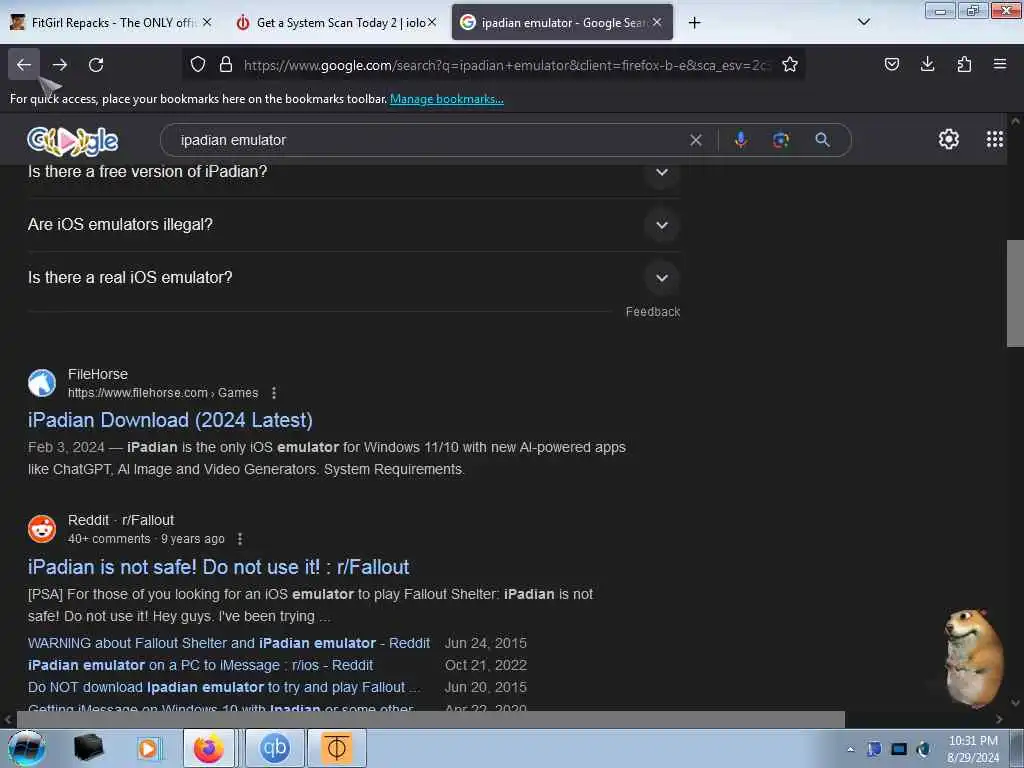Image resolution: width=1024 pixels, height=768 pixels.
Task: Open 'Do NOT download Ipadian emulator' link
Action: (223, 688)
